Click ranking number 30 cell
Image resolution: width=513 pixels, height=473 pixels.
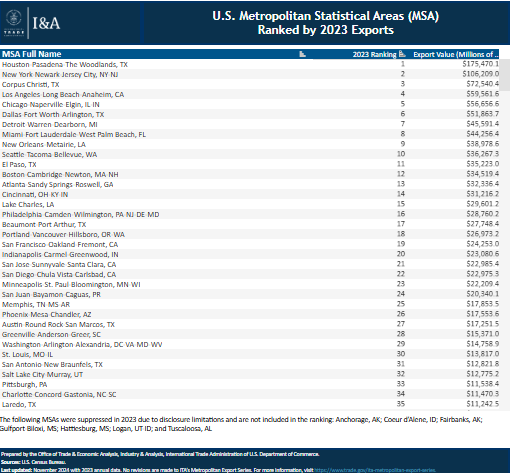401,354
